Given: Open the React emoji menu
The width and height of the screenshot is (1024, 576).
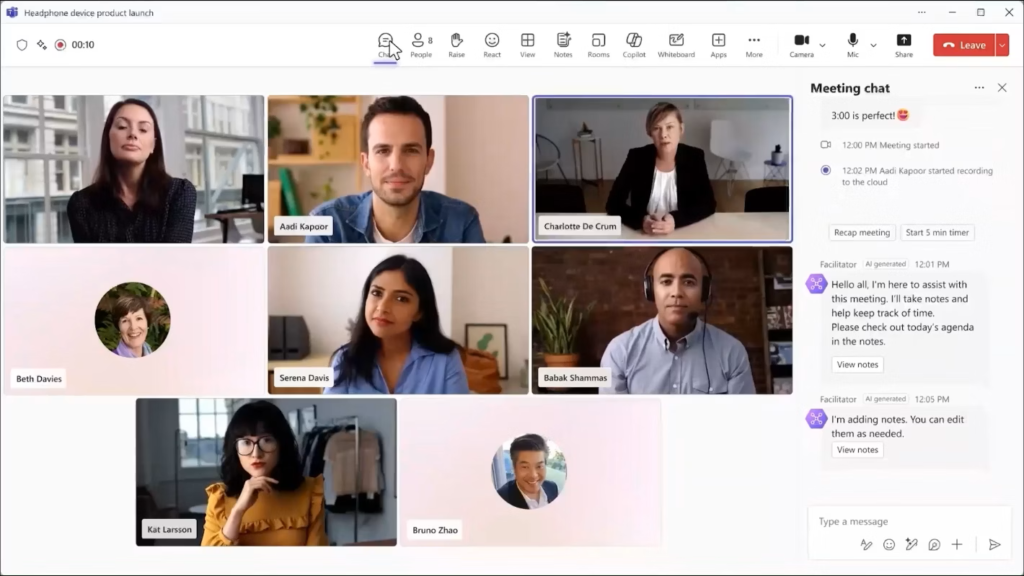Looking at the screenshot, I should tap(492, 45).
